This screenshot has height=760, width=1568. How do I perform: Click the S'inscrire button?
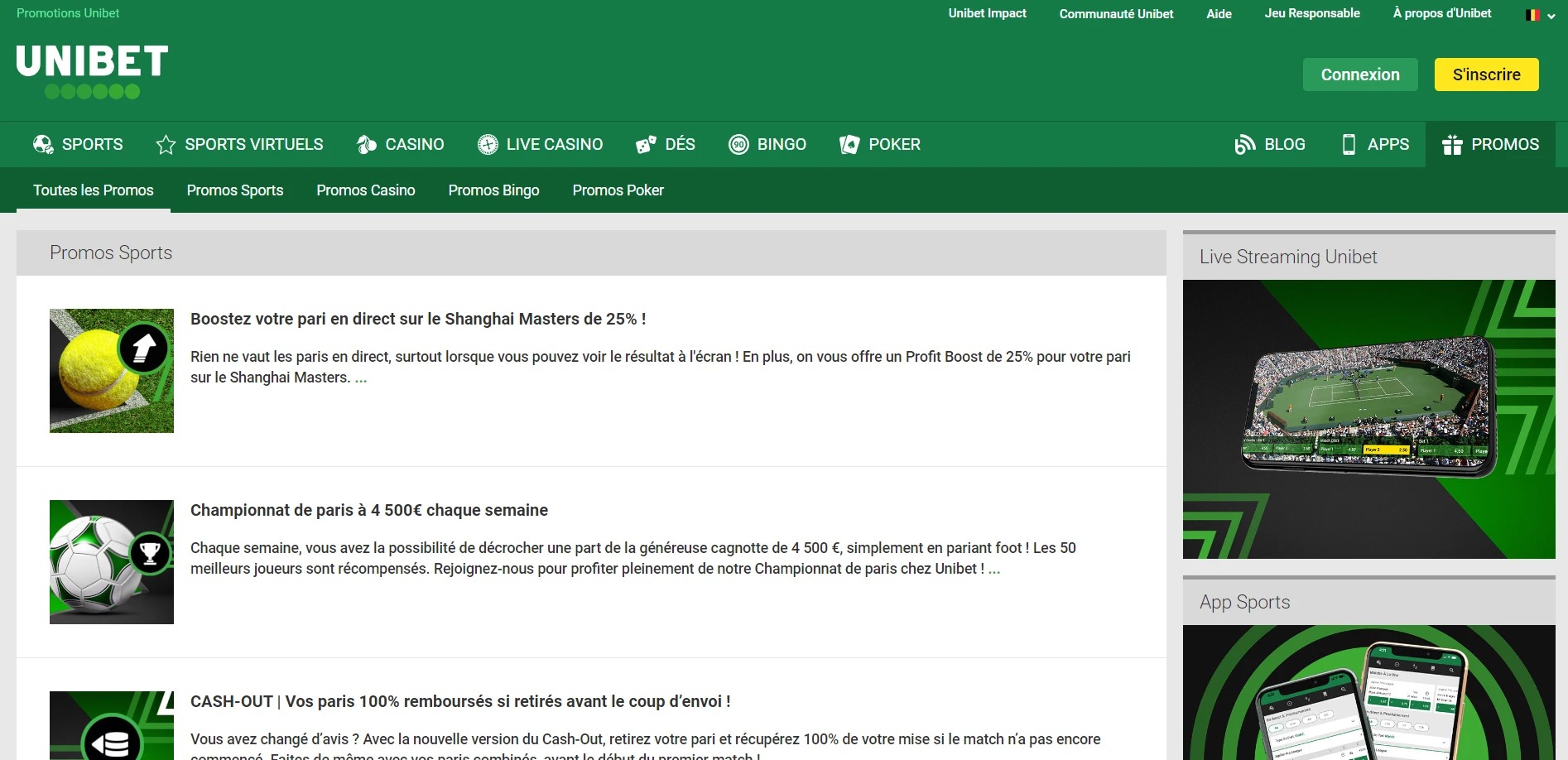pyautogui.click(x=1487, y=75)
